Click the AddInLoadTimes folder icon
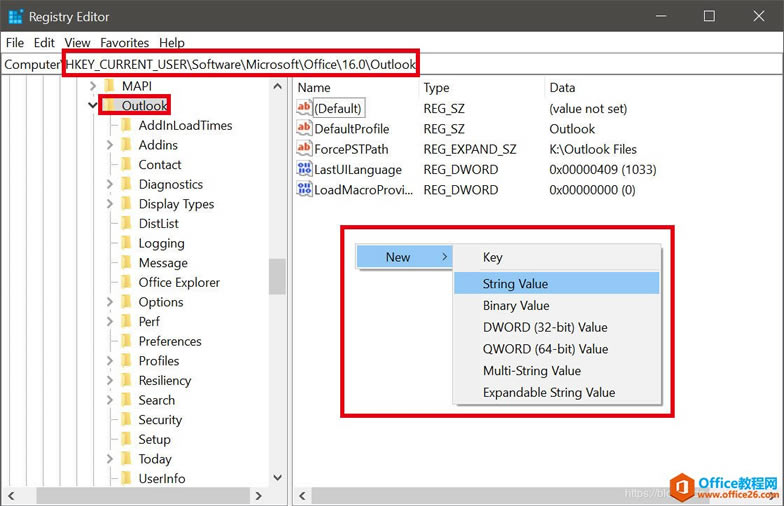The width and height of the screenshot is (784, 506). point(126,125)
